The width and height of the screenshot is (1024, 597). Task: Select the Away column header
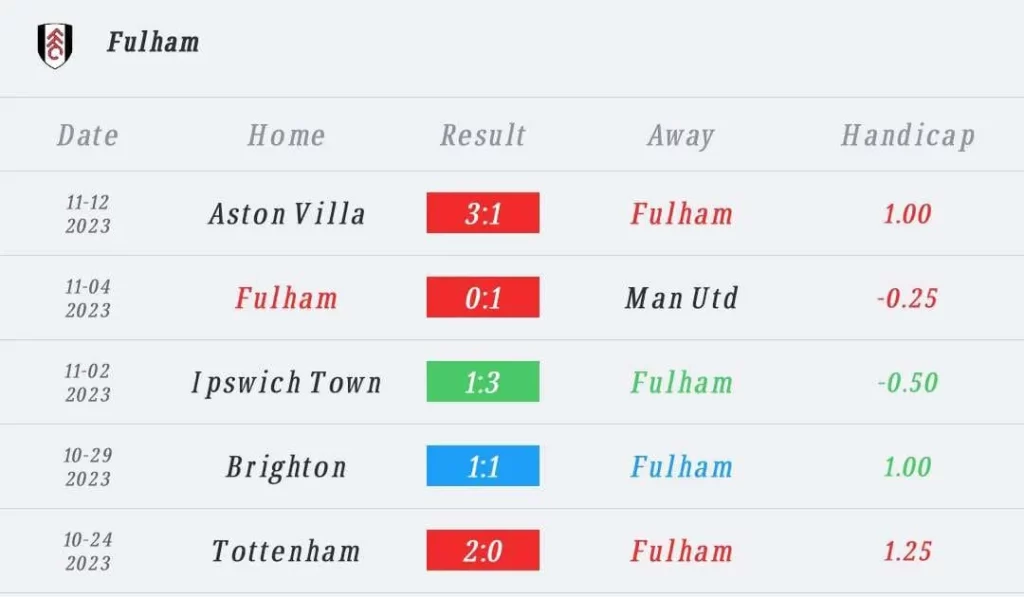click(x=681, y=137)
